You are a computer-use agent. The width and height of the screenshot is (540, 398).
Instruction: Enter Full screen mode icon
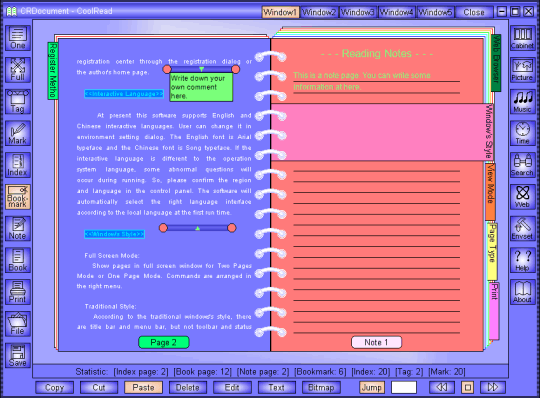(18, 70)
